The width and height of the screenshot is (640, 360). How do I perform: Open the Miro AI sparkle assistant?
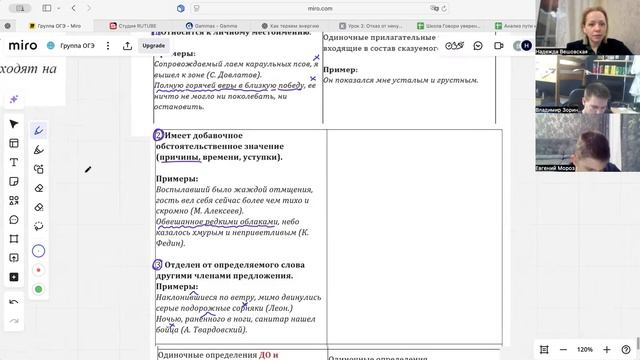tap(14, 99)
